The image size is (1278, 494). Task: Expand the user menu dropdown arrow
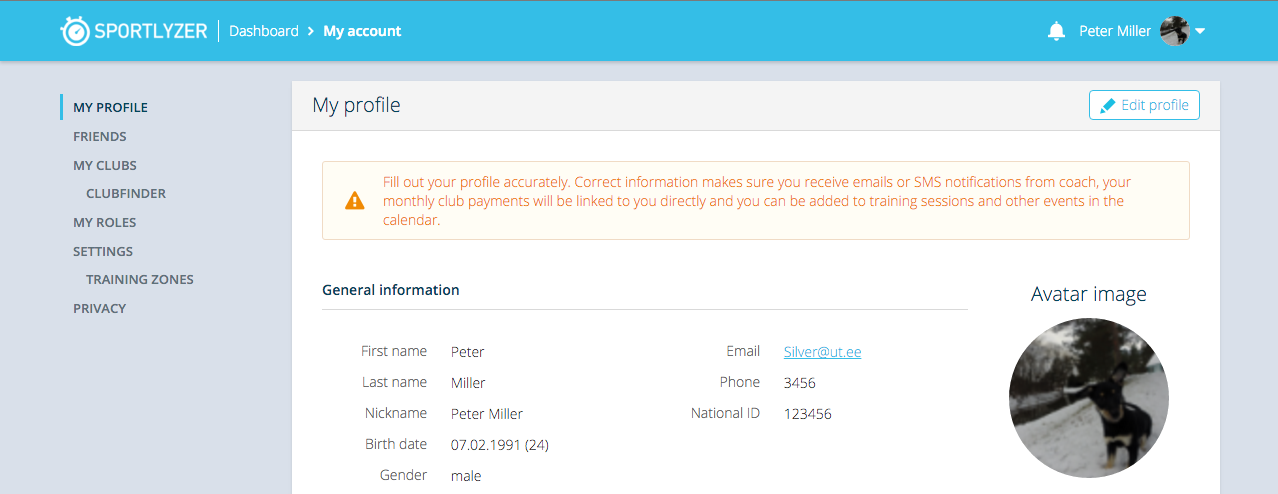coord(1200,31)
